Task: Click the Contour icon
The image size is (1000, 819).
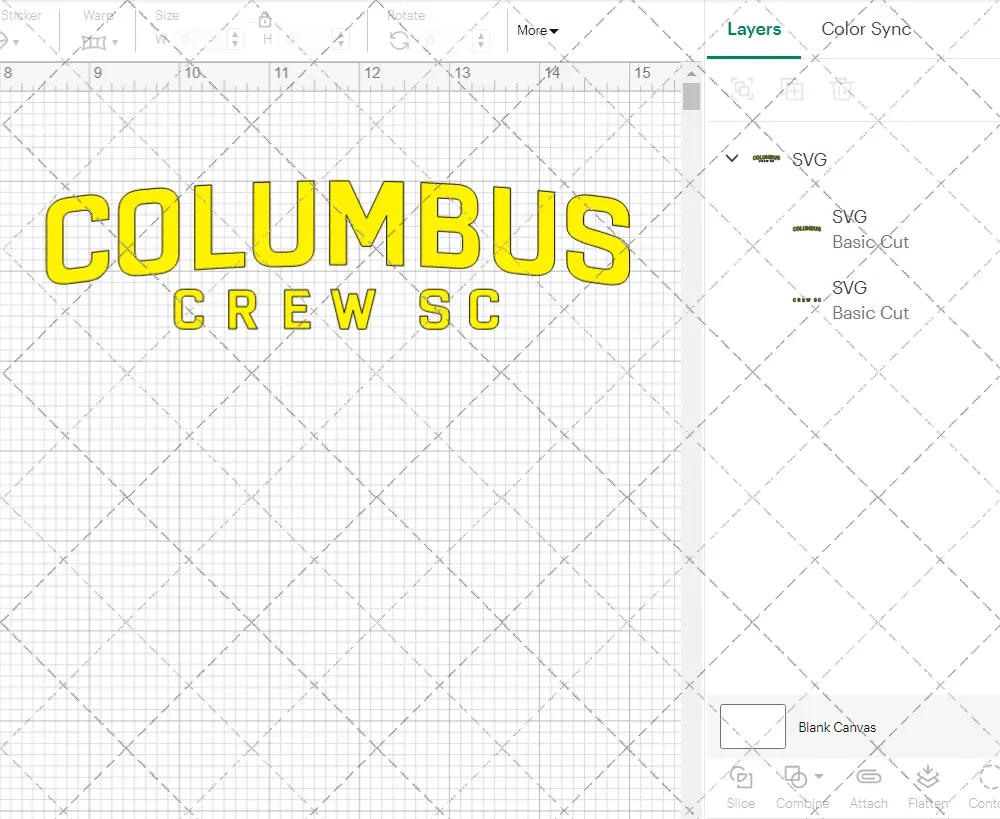Action: [x=990, y=777]
